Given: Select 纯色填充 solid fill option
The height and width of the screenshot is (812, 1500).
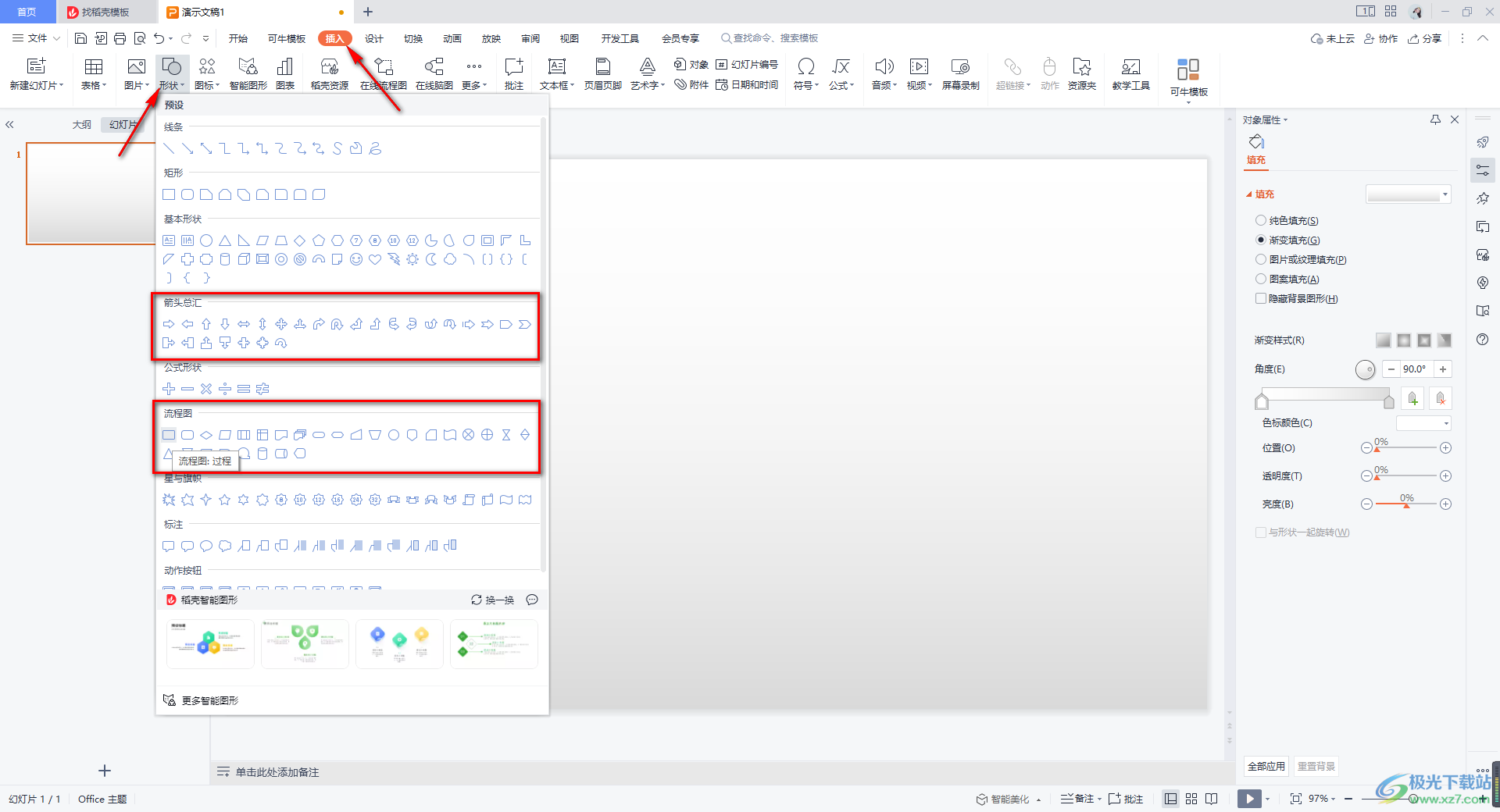Looking at the screenshot, I should [x=1287, y=221].
